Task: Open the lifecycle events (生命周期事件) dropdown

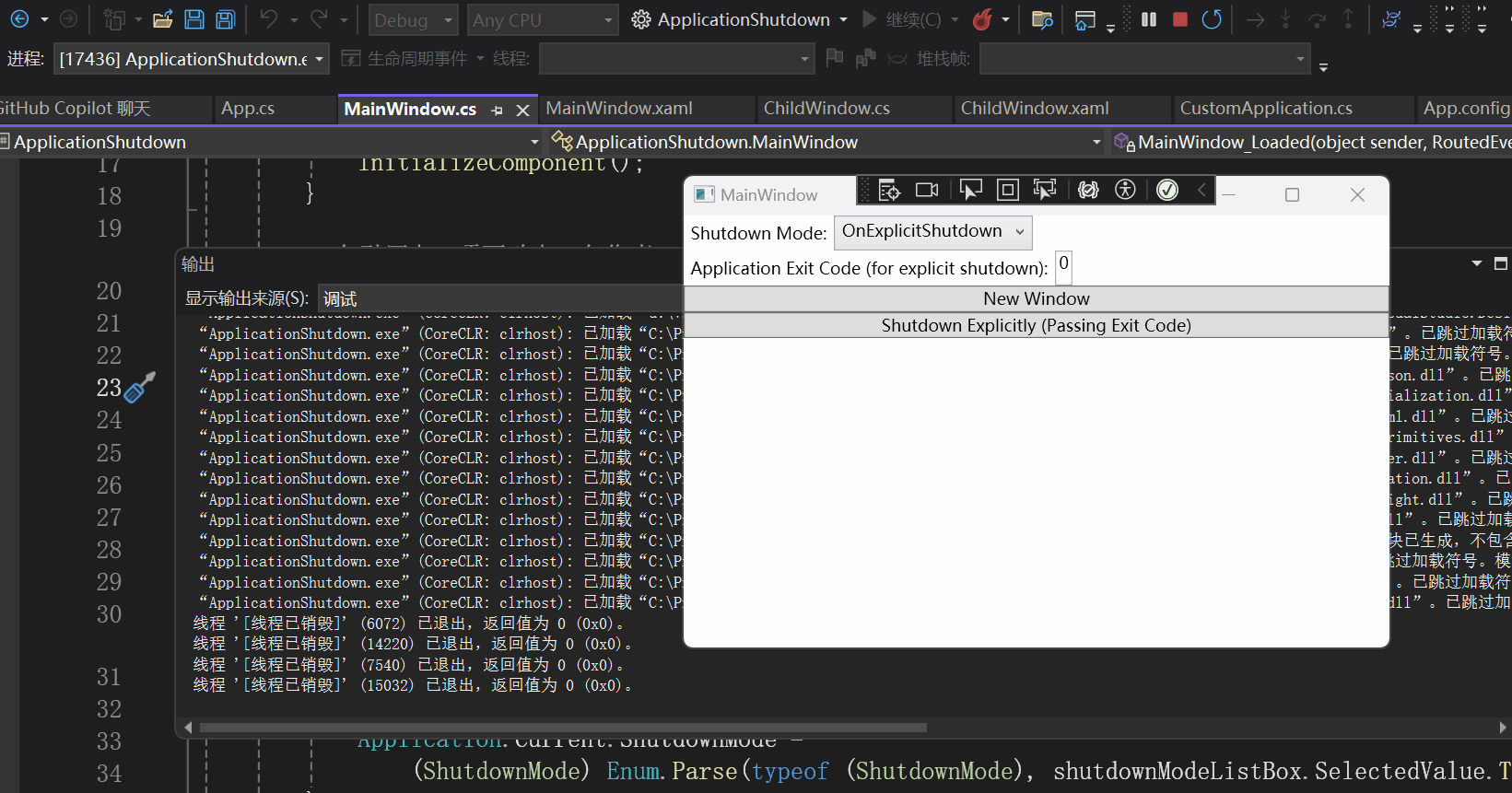Action: (480, 59)
